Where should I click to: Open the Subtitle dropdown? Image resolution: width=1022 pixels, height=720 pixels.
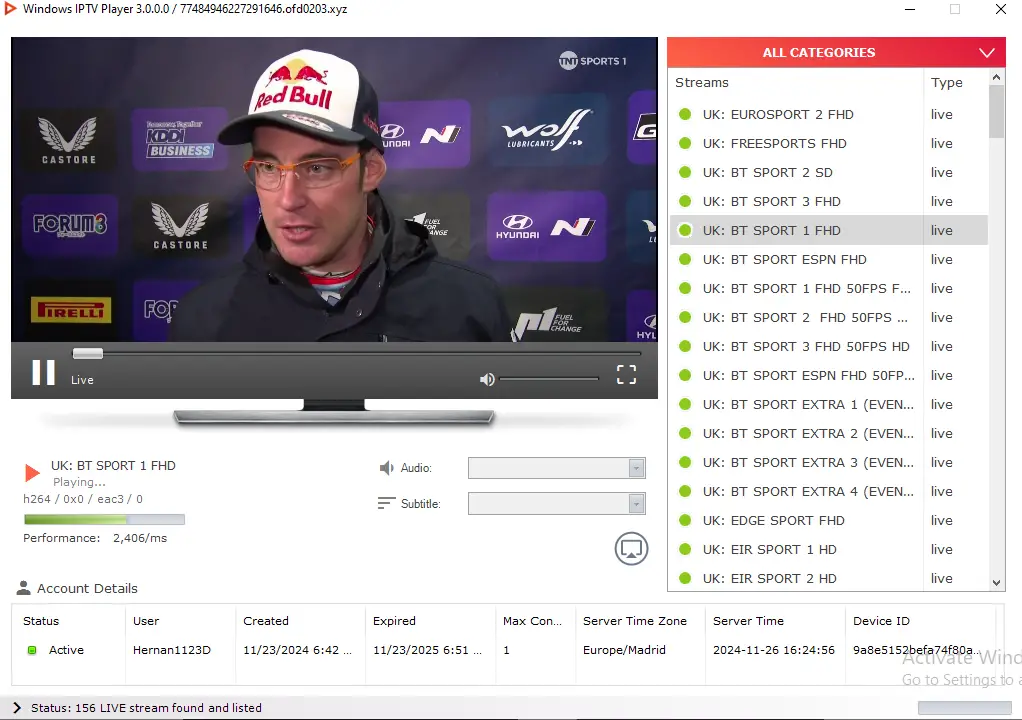557,504
